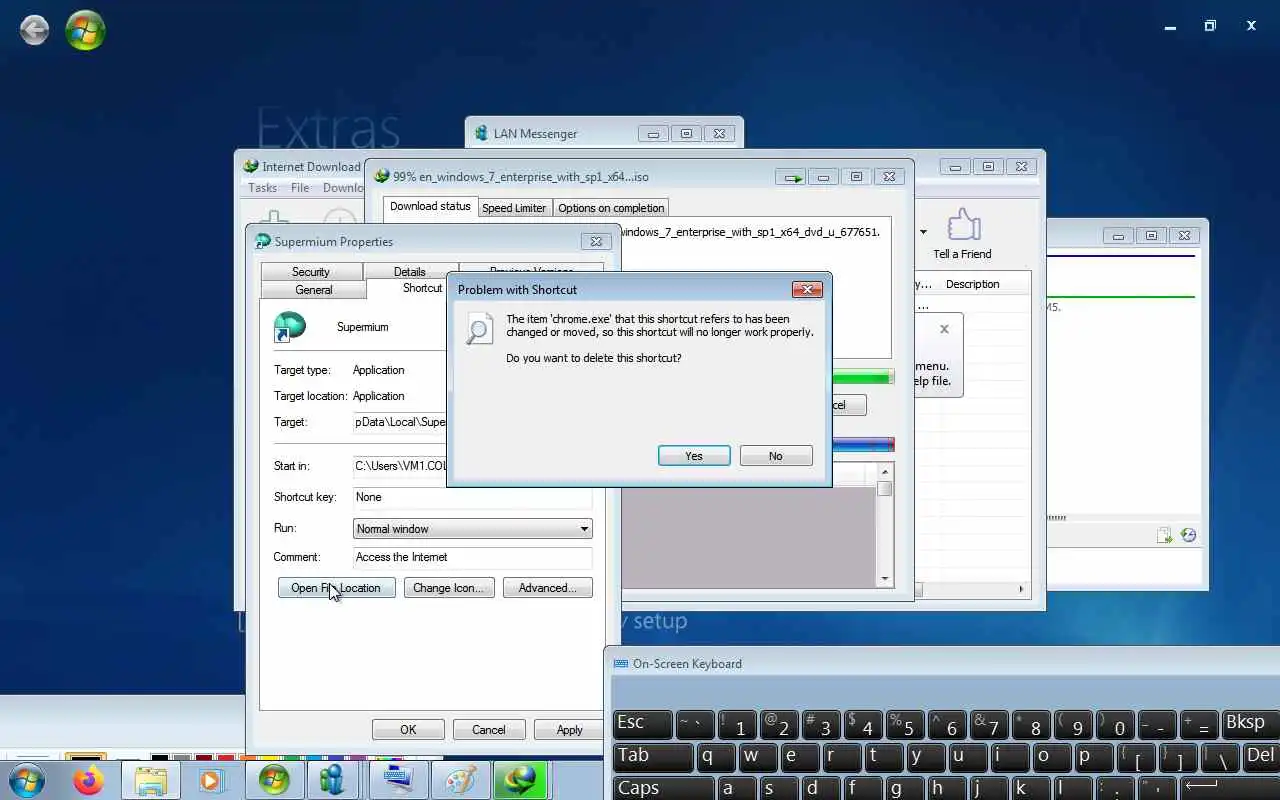The image size is (1280, 800).
Task: Click the back arrow at top-left
Action: pos(35,30)
